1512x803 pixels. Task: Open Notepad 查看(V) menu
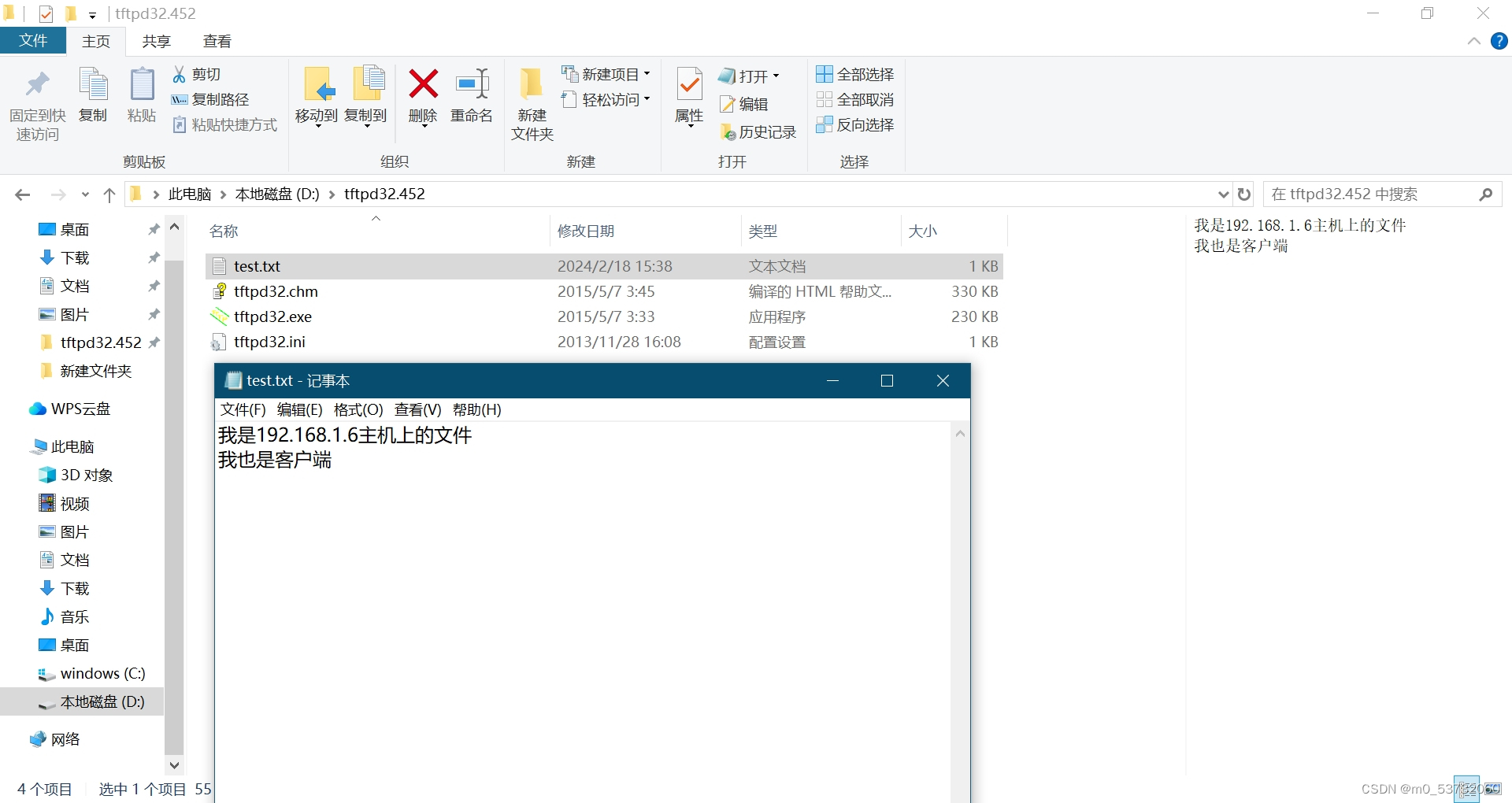pos(417,409)
